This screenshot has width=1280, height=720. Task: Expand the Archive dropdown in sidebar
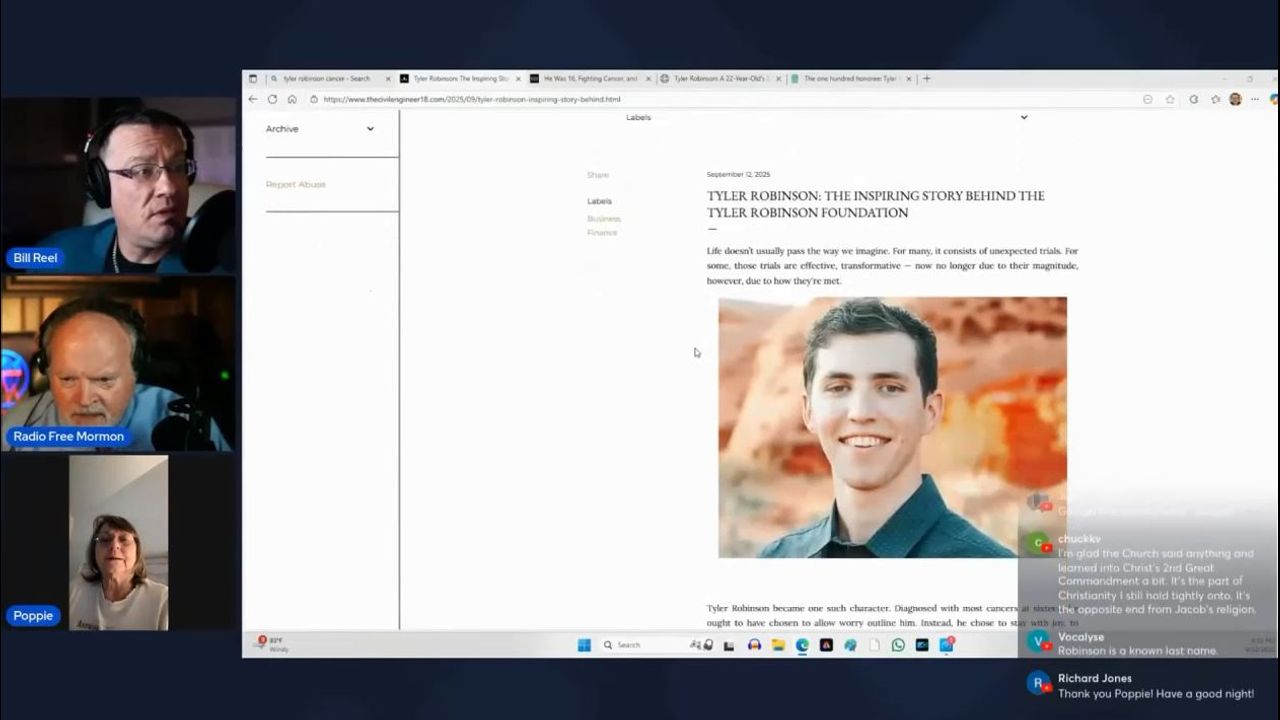coord(370,129)
